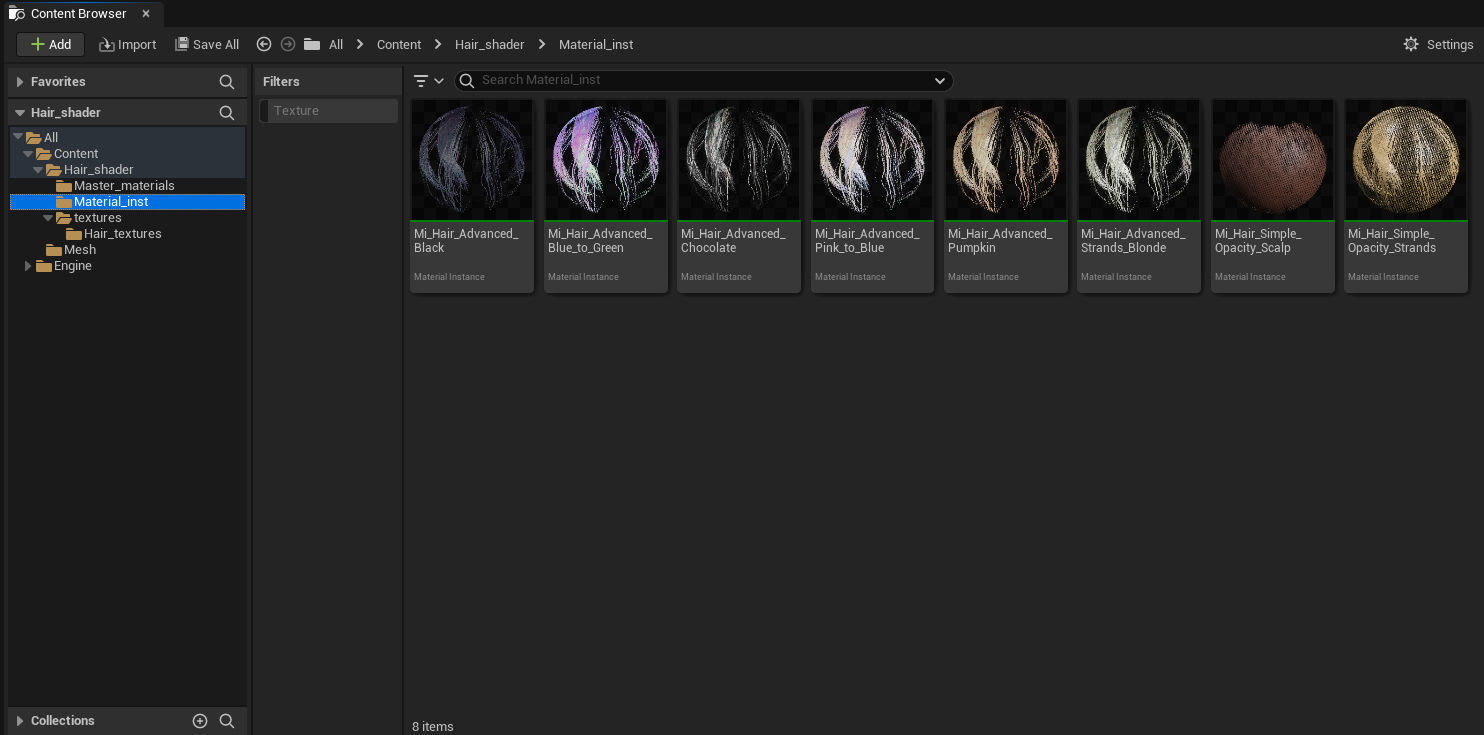Select the Mi_Hair_Advanced_Pumpkin material thumbnail
This screenshot has width=1484, height=735.
click(1005, 160)
